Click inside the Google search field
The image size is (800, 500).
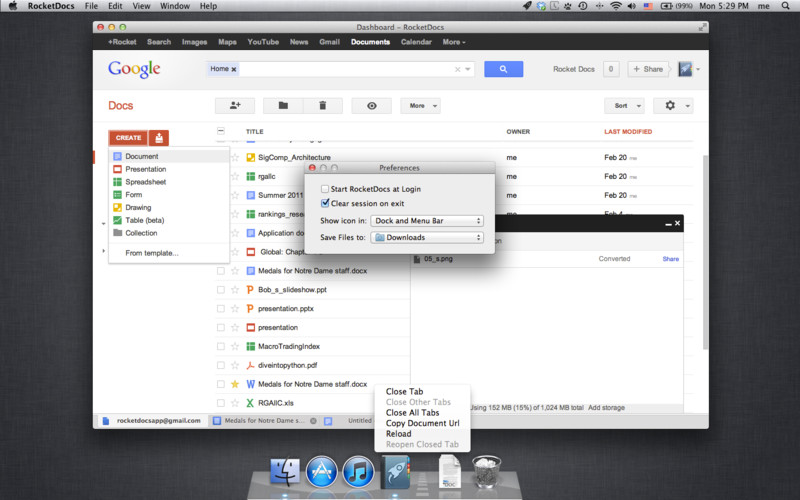click(x=345, y=69)
